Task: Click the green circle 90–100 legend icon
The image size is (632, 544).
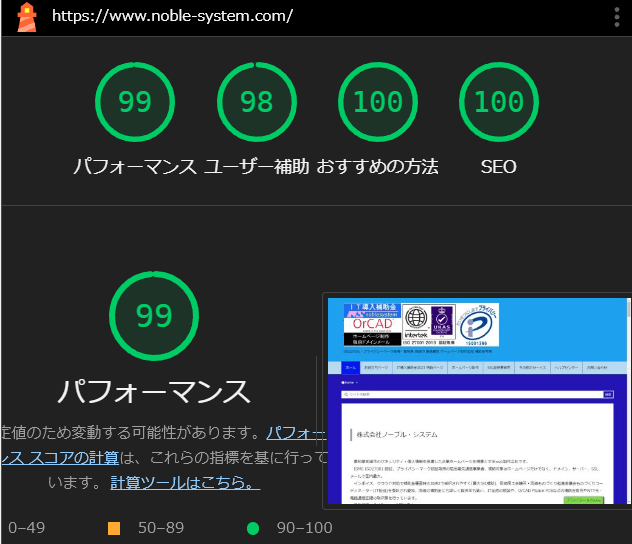Action: (253, 528)
